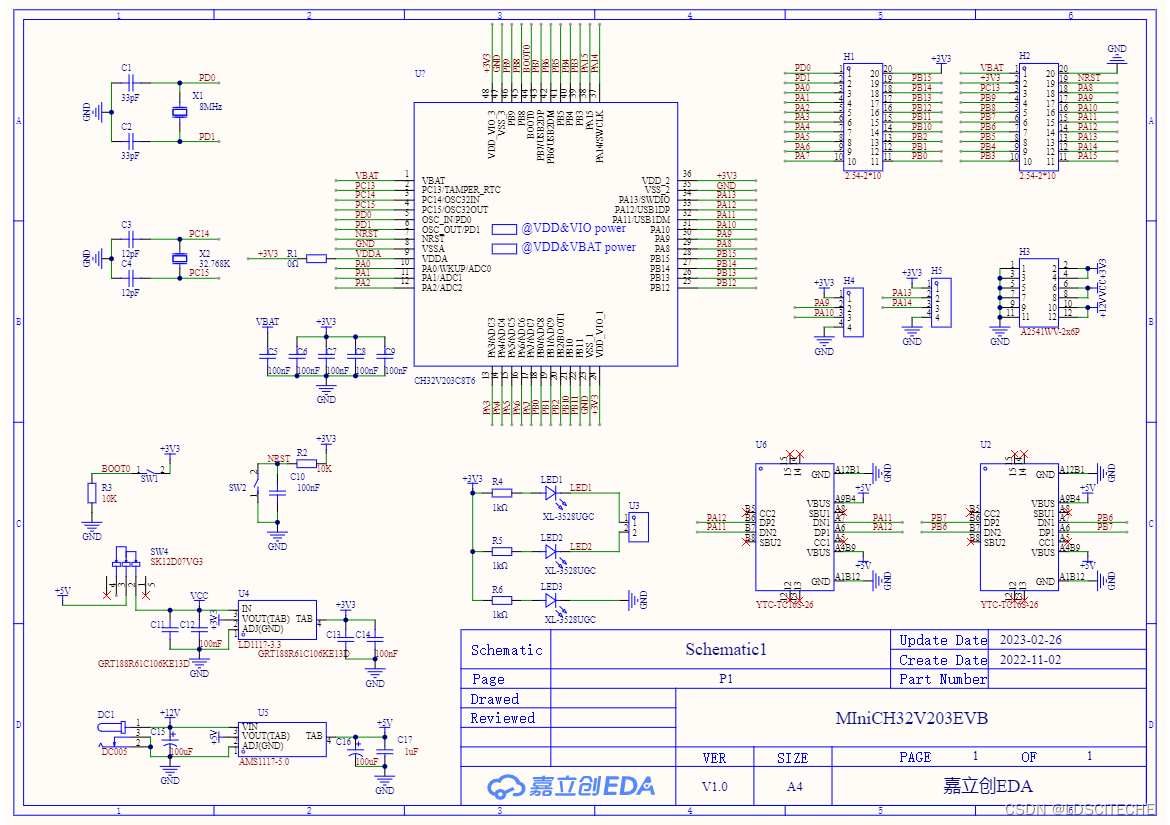Select the U6 USB Type-C connector body

[x=795, y=527]
